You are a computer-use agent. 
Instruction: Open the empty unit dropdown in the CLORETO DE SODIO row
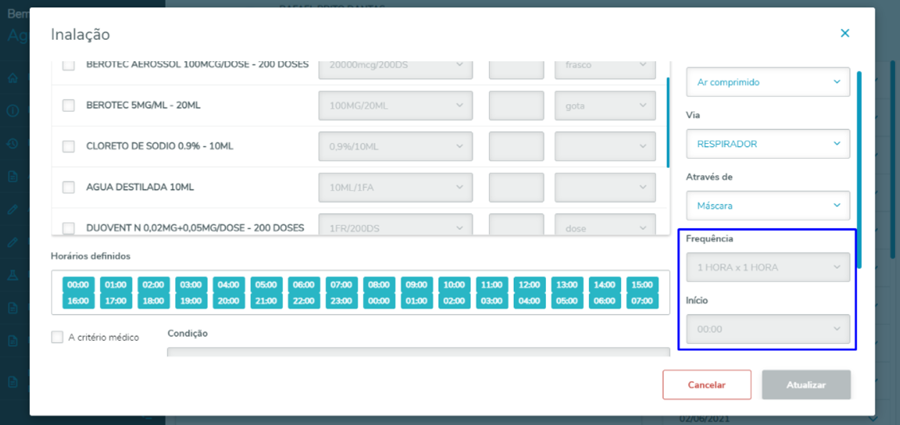pyautogui.click(x=605, y=146)
